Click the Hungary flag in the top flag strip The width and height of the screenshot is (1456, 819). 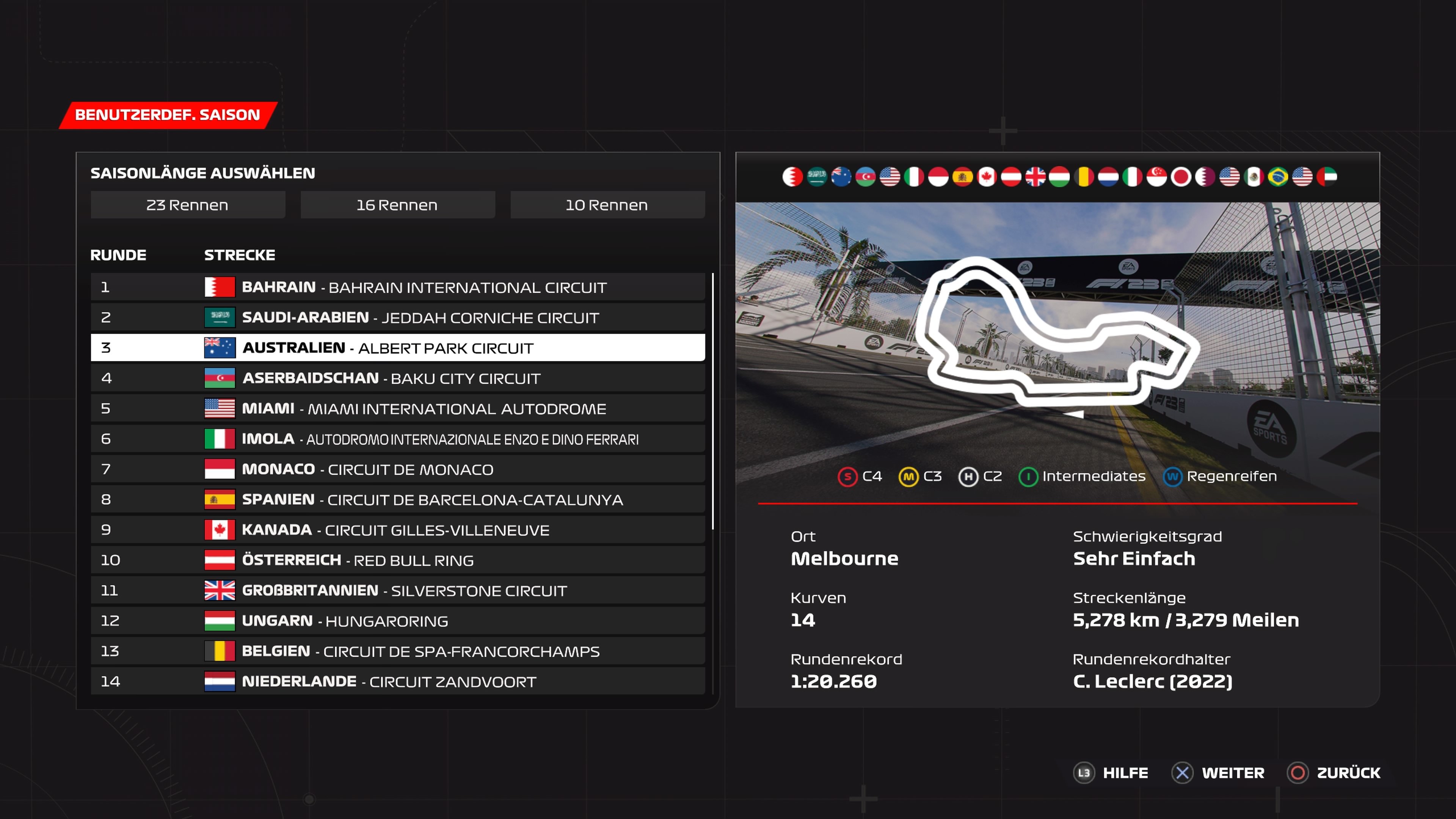[1060, 177]
